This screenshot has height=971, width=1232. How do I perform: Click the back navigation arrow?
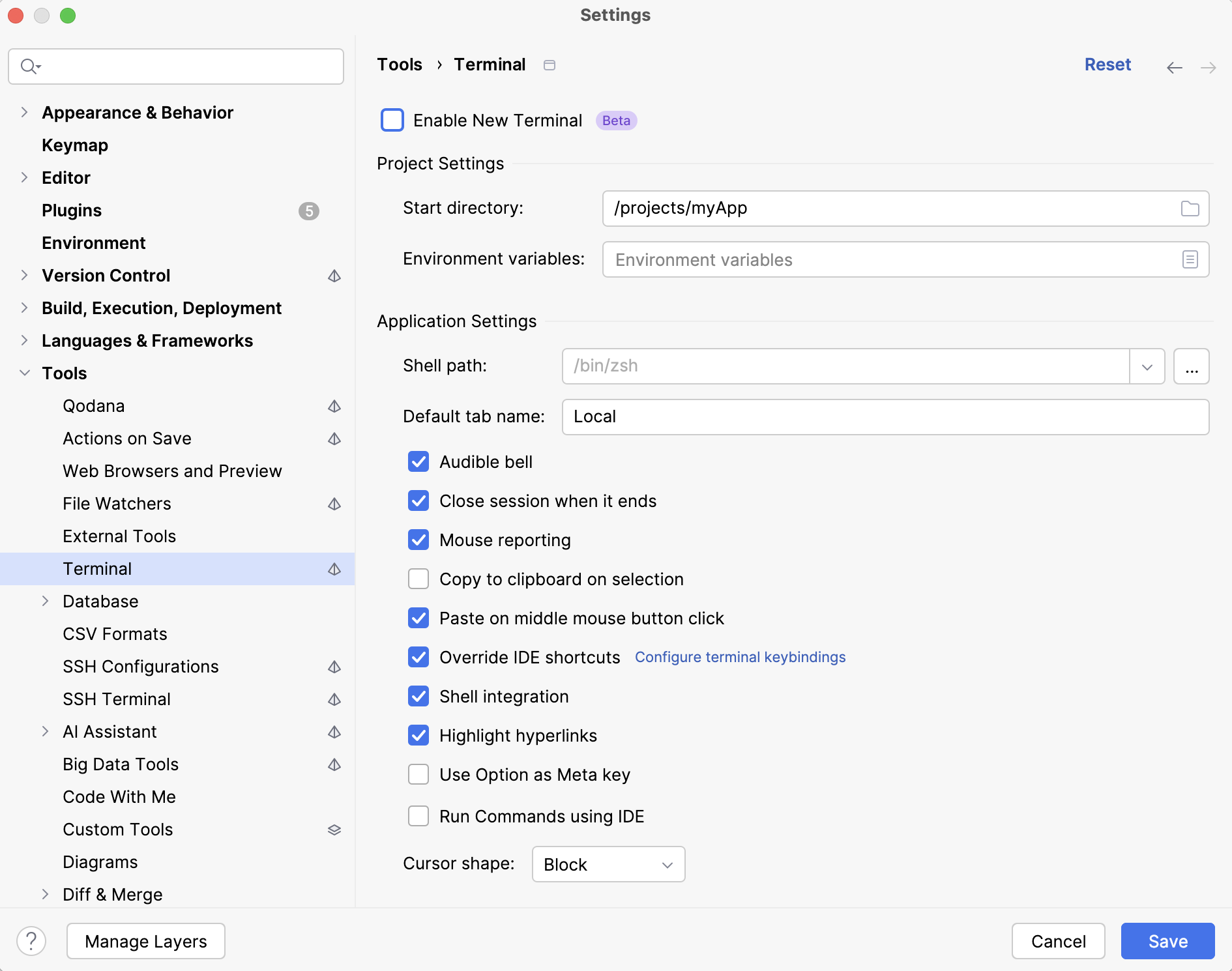1174,68
